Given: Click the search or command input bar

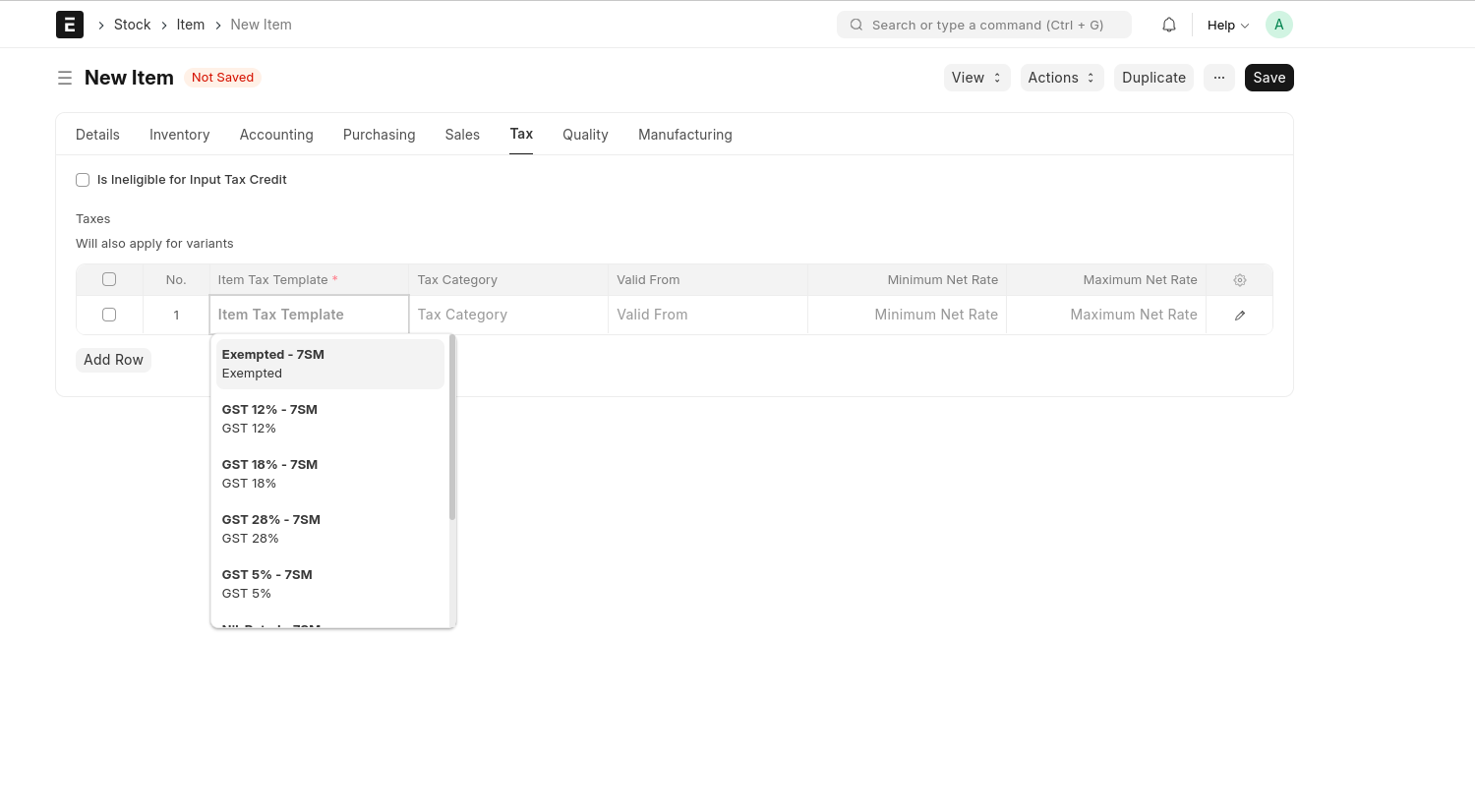Looking at the screenshot, I should coord(983,25).
